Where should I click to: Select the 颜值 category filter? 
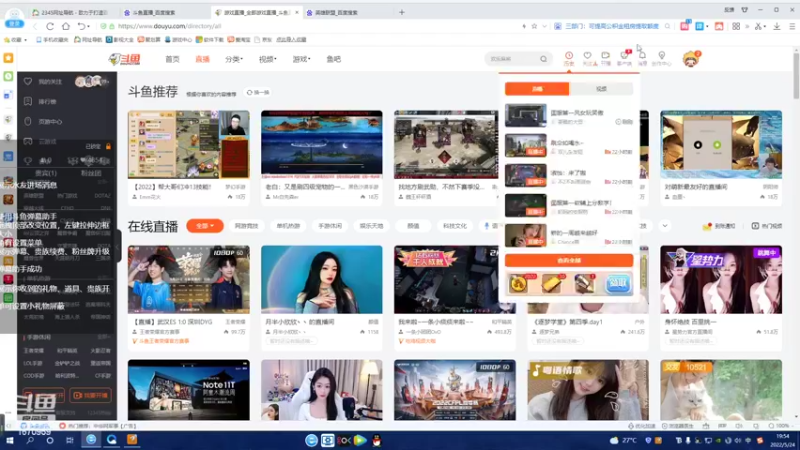tap(413, 226)
